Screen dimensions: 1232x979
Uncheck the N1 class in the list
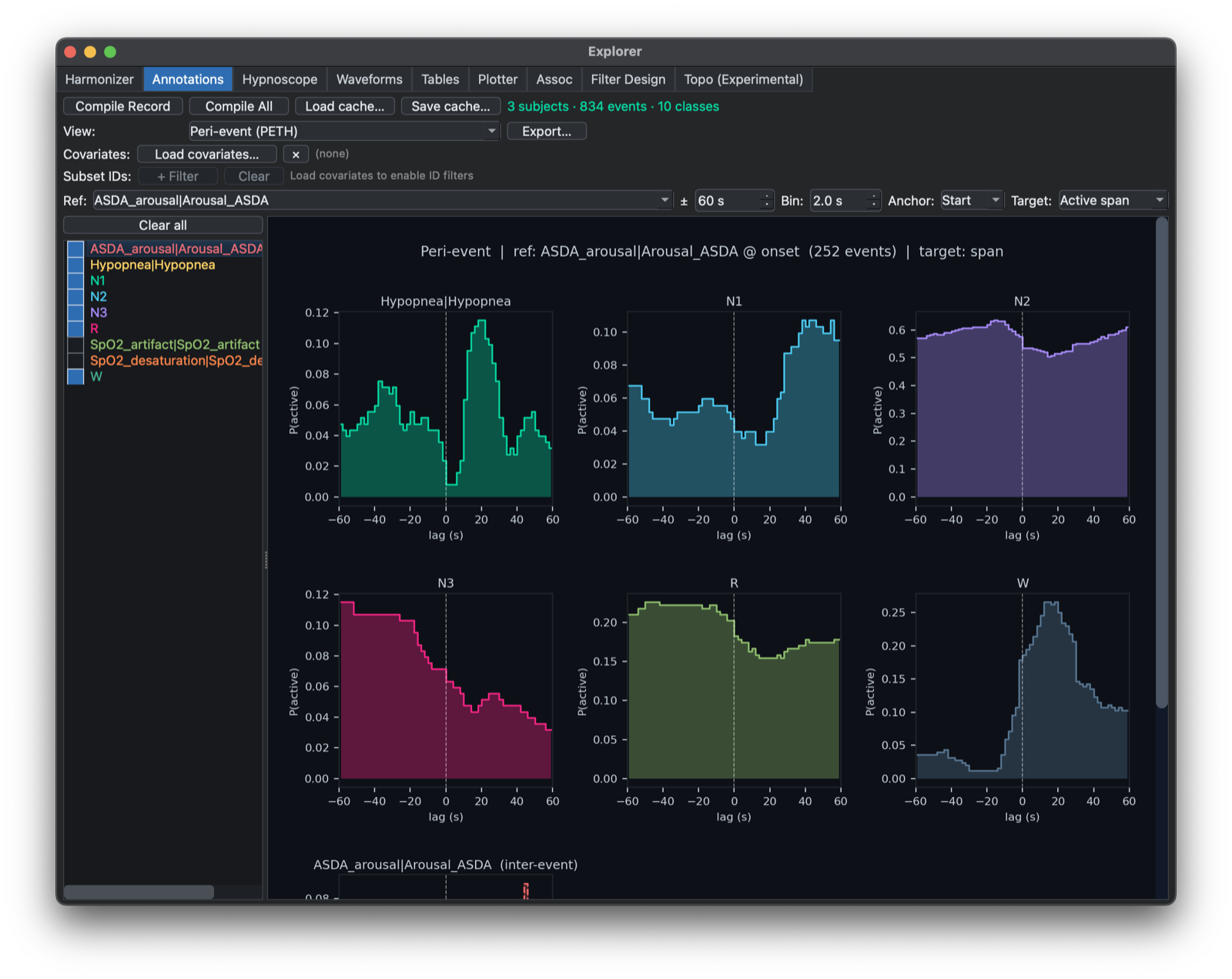pyautogui.click(x=75, y=281)
